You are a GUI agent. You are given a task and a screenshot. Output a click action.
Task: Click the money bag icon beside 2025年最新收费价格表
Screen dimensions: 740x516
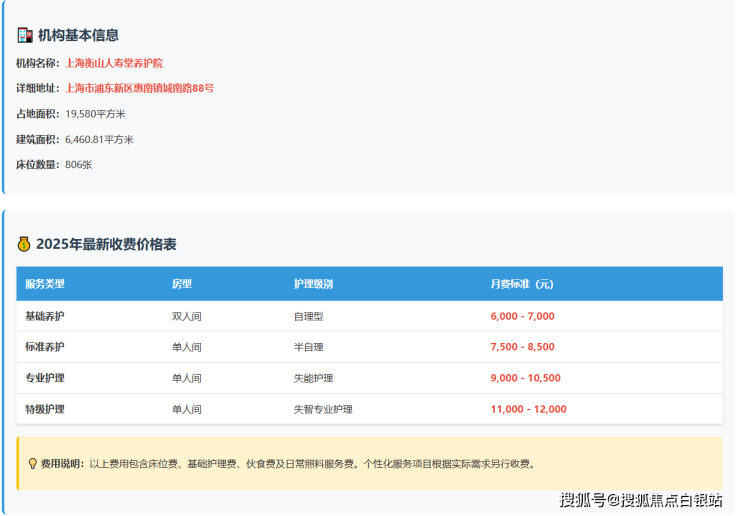tap(25, 244)
